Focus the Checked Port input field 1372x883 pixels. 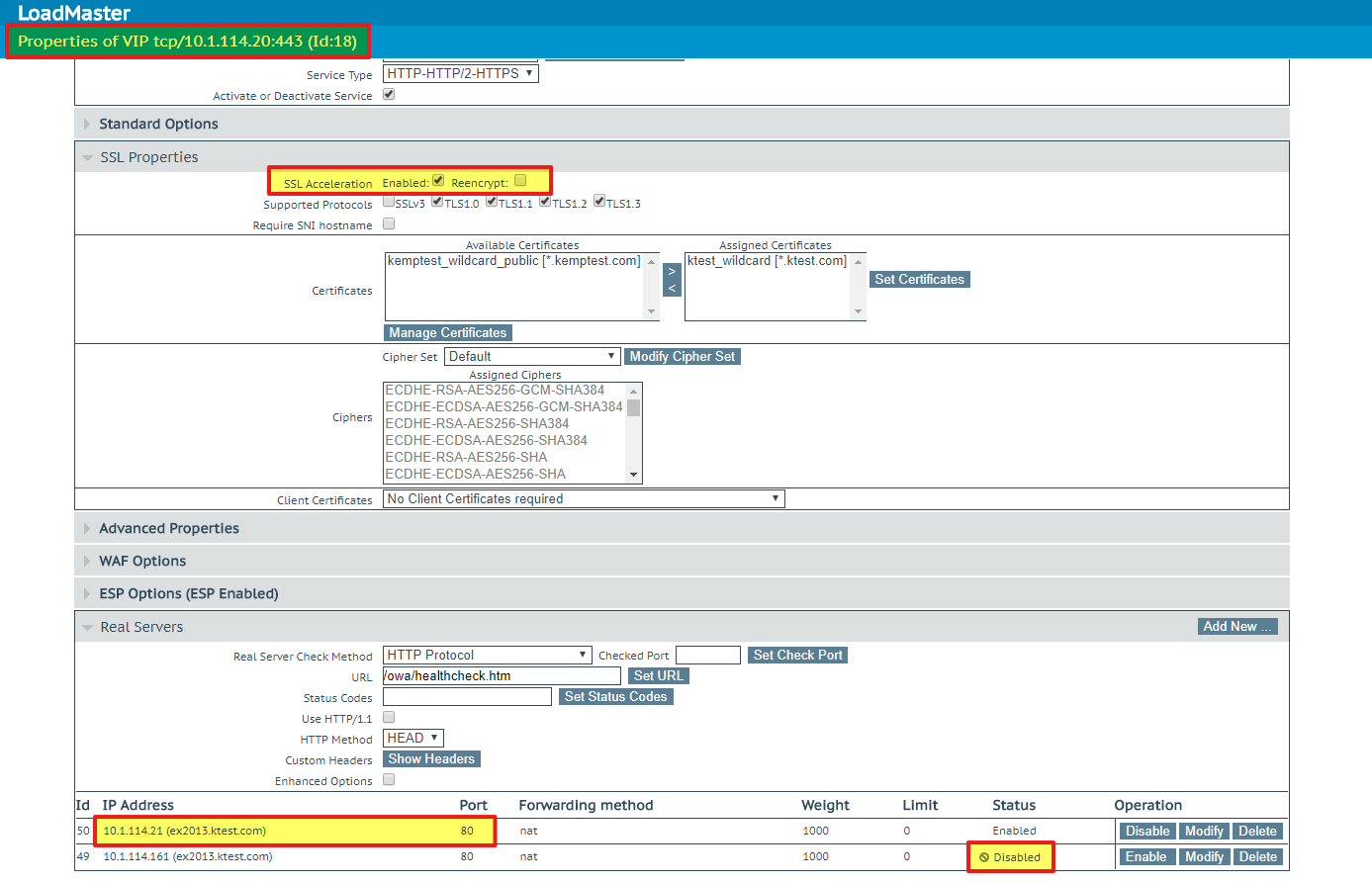708,656
